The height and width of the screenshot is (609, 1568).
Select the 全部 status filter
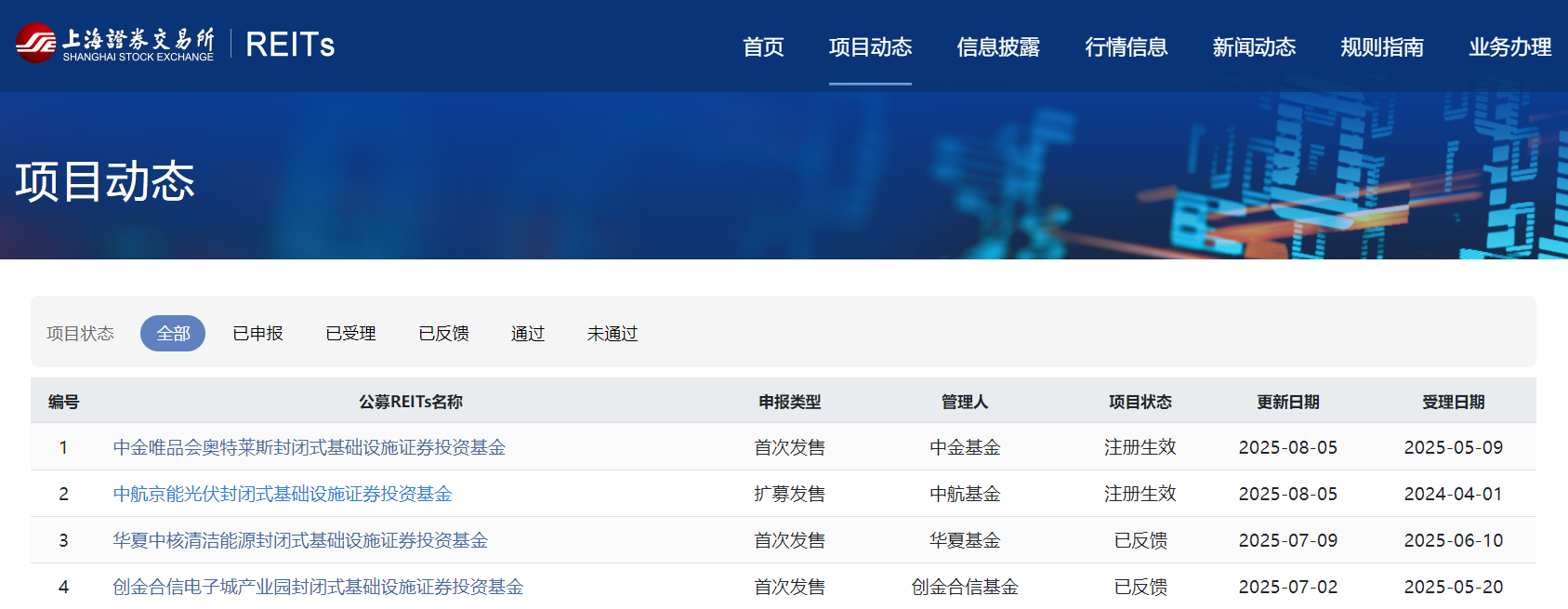(173, 333)
